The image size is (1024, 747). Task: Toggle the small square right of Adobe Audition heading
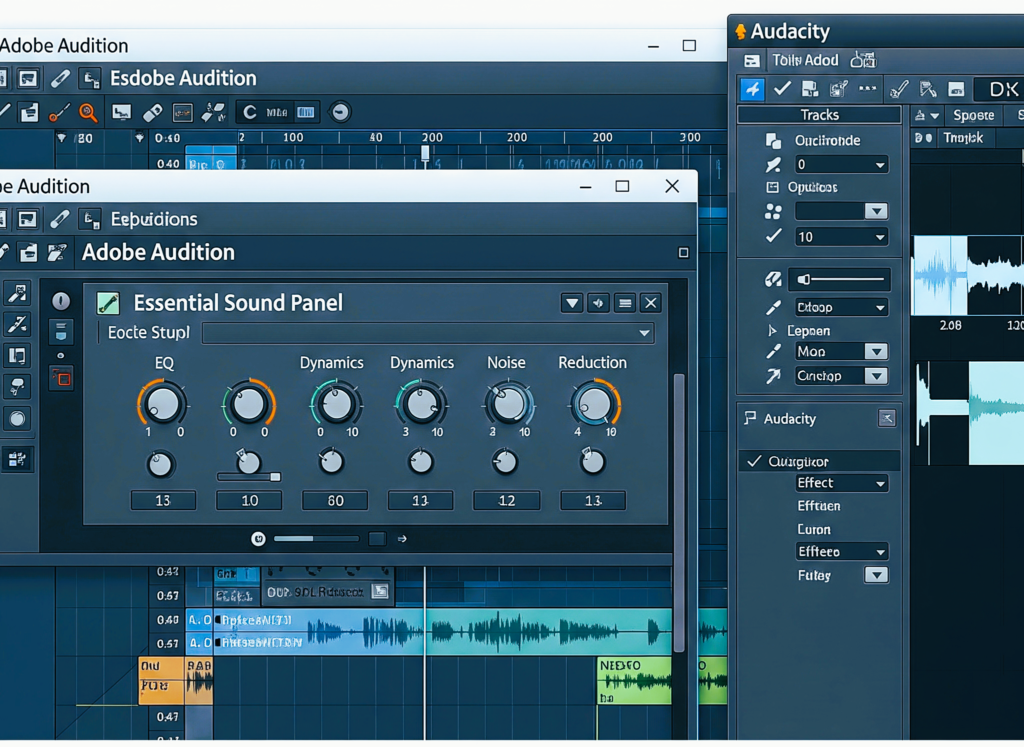coord(683,253)
